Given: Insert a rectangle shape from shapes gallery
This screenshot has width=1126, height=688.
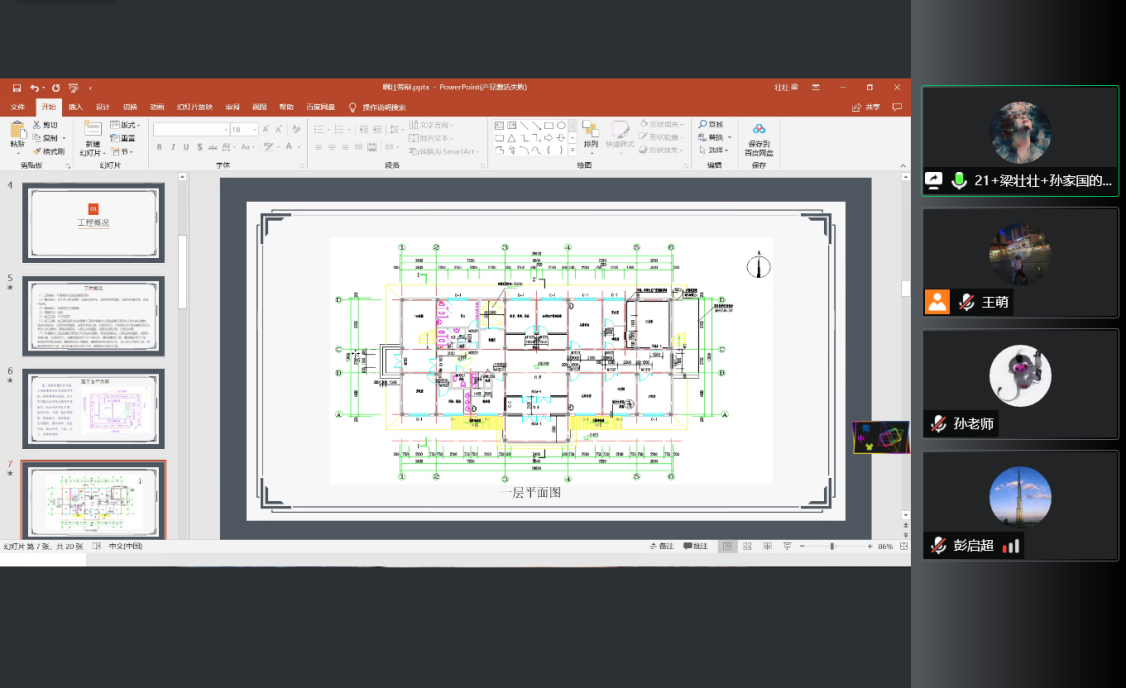Looking at the screenshot, I should pyautogui.click(x=549, y=126).
